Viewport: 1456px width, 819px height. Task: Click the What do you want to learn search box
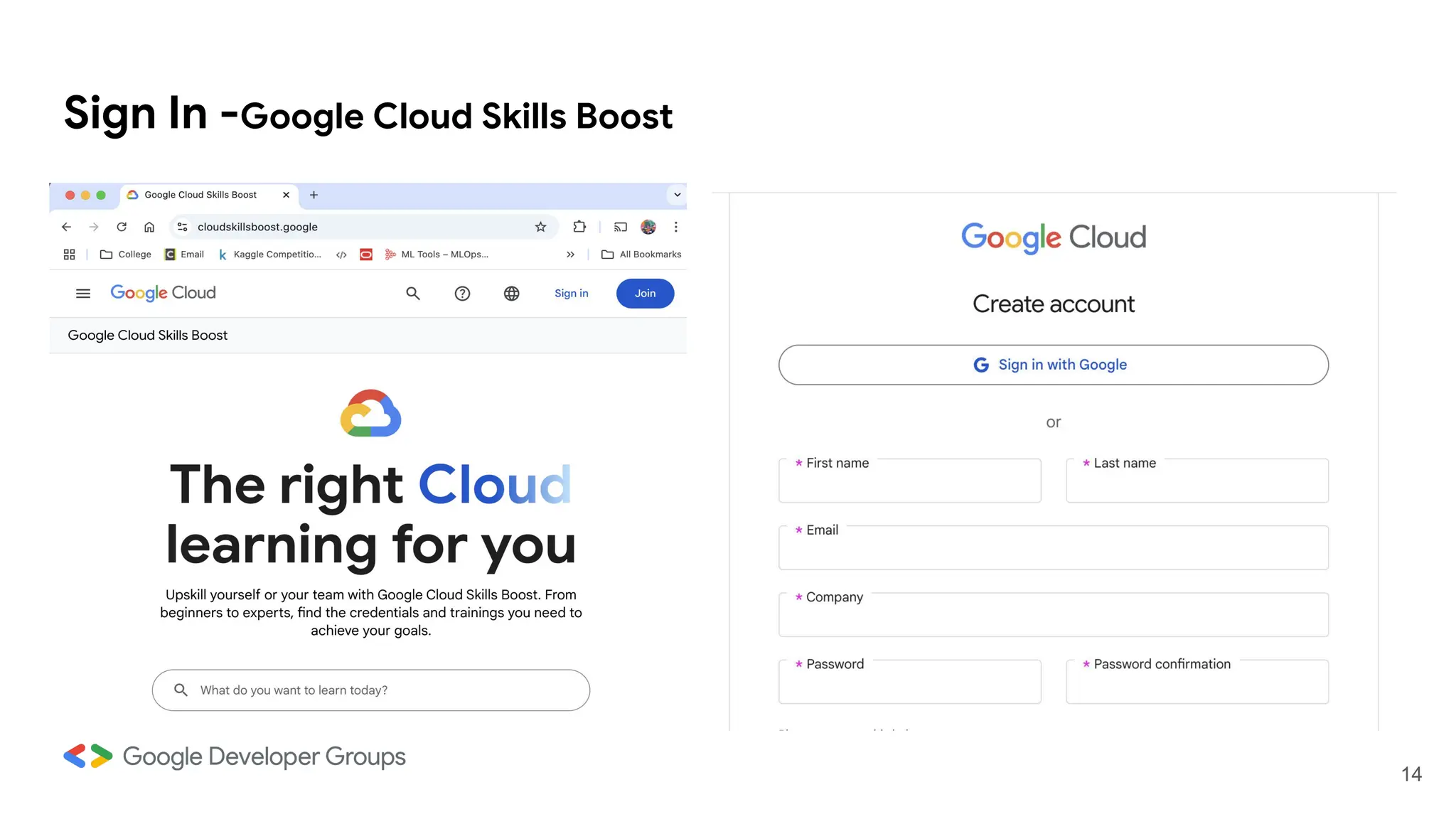[370, 690]
